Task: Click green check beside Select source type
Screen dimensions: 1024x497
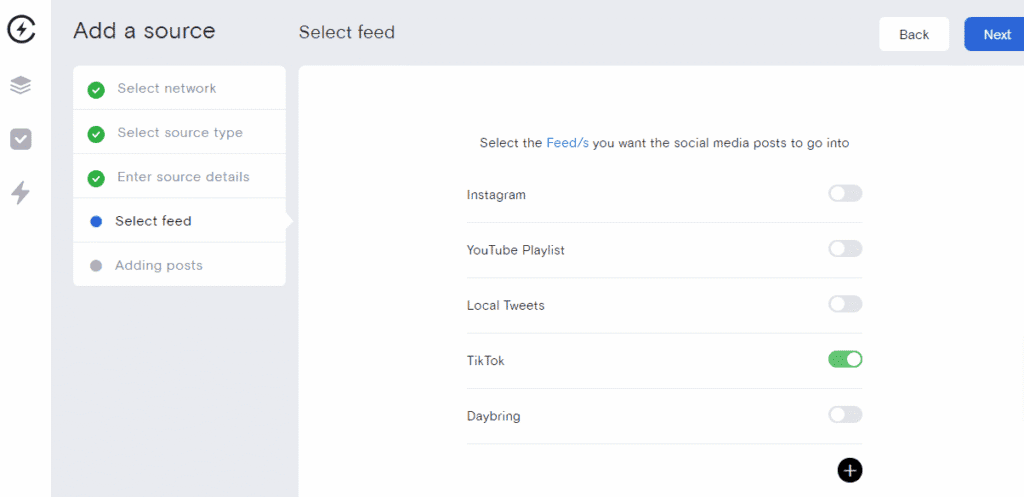Action: (96, 135)
